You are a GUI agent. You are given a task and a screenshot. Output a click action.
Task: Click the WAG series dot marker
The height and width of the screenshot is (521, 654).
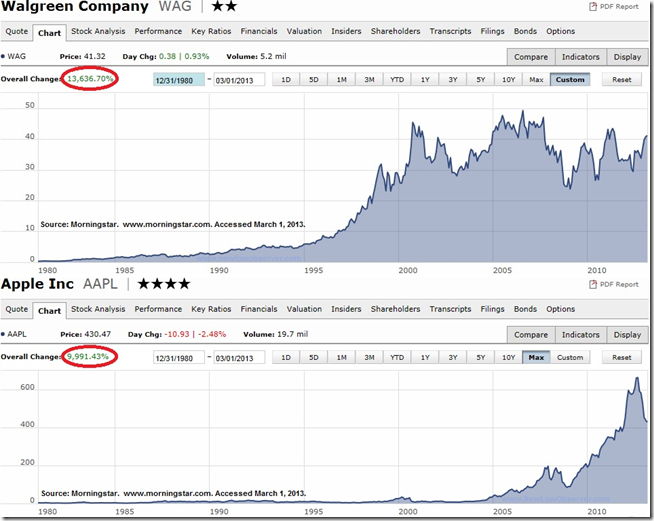3,56
